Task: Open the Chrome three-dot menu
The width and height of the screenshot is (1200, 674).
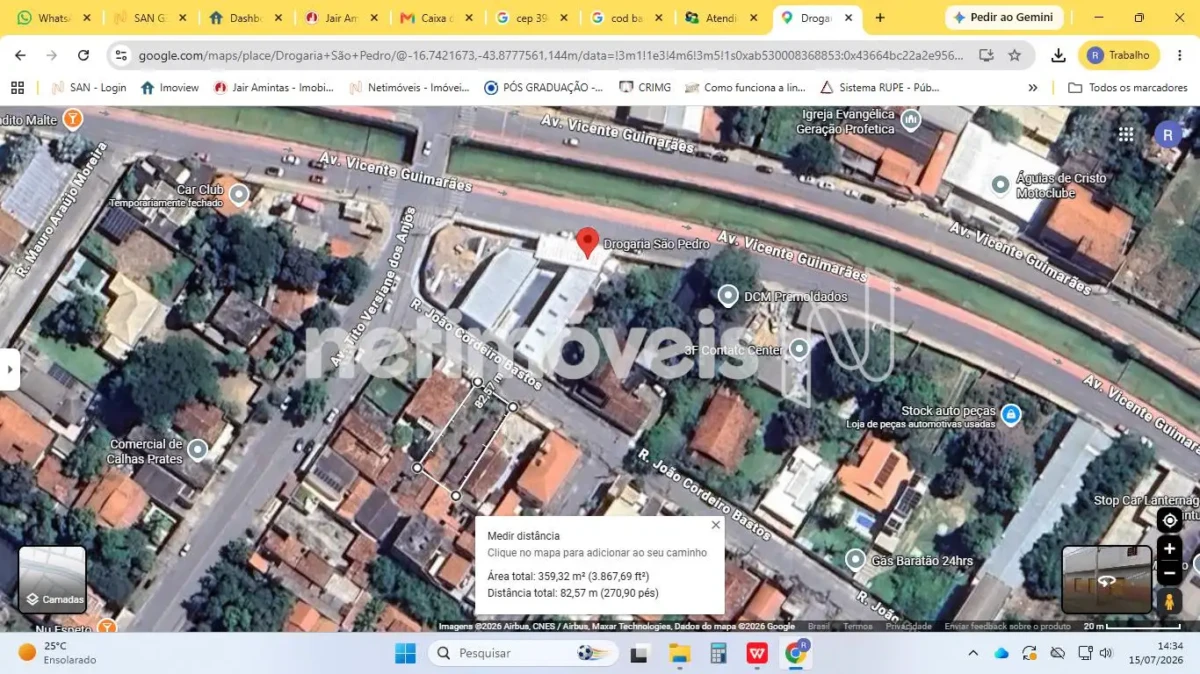Action: [x=1180, y=56]
